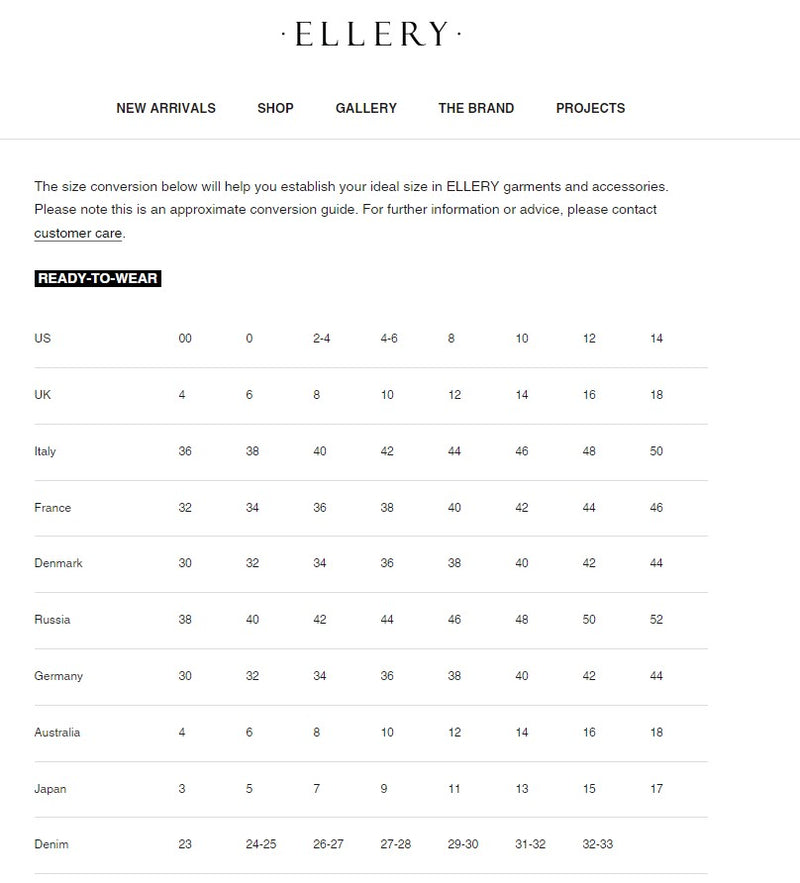Image resolution: width=800 pixels, height=883 pixels.
Task: Click the Japan row label
Action: click(x=50, y=789)
